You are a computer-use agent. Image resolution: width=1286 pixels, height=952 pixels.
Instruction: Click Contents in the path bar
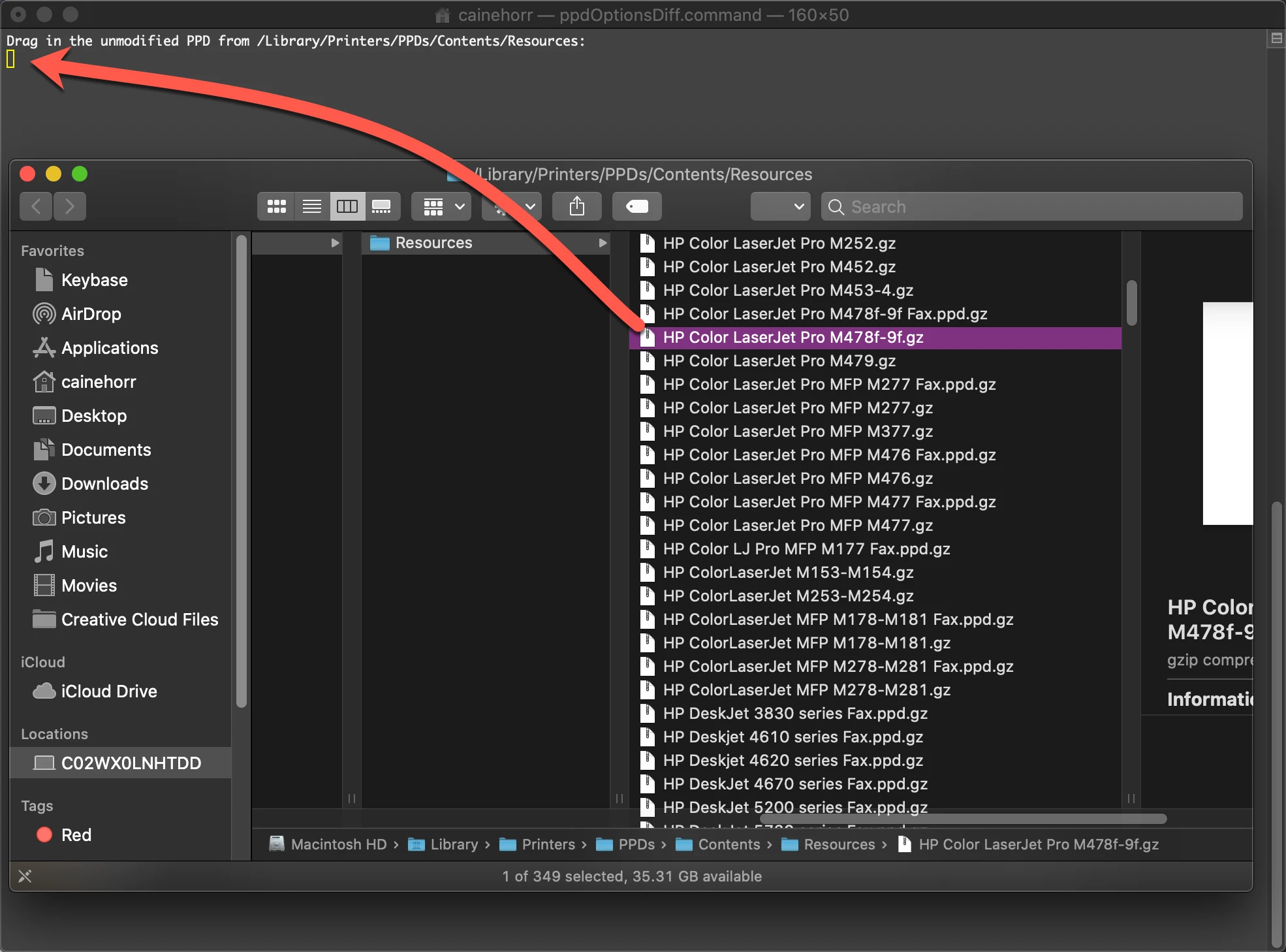tap(718, 844)
